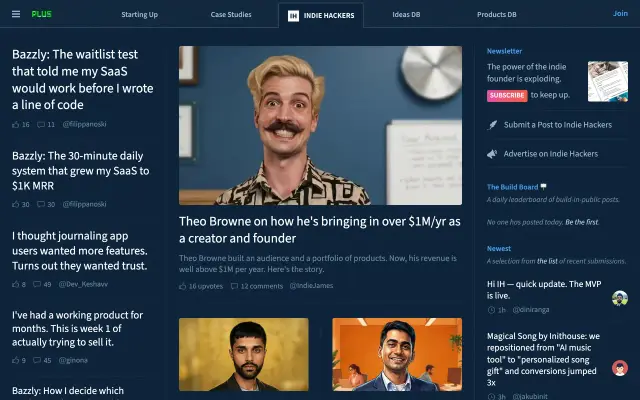Open 'Hi IH — quick update' post
This screenshot has height=400, width=640.
pos(544,290)
